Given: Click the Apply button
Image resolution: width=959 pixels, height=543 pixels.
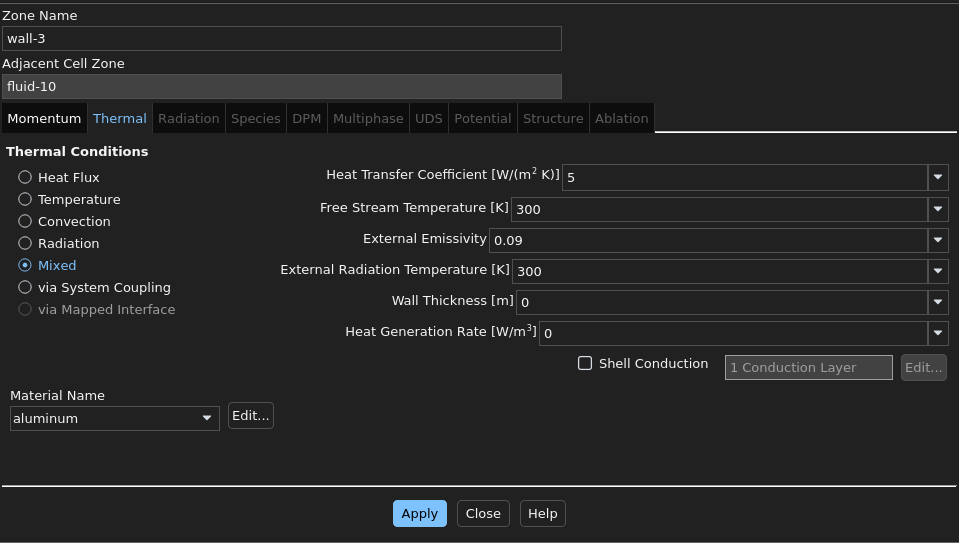Looking at the screenshot, I should point(419,513).
